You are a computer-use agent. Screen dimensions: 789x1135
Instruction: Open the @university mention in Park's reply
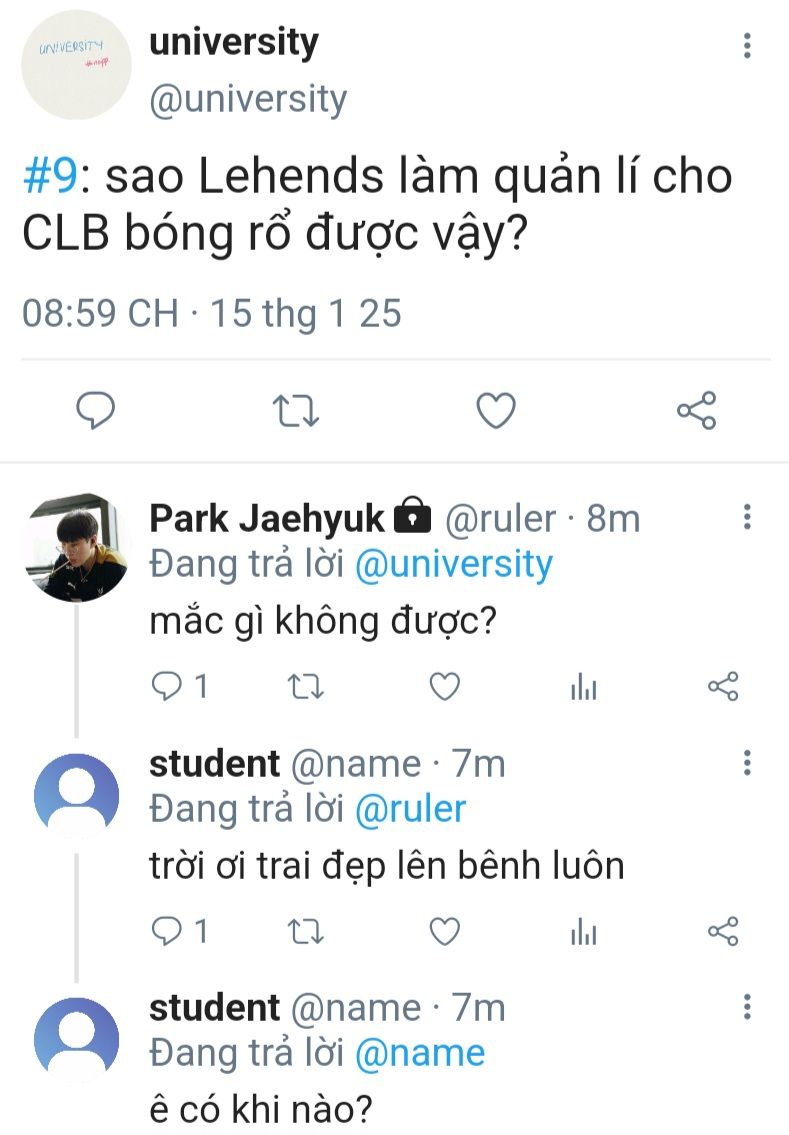point(454,565)
